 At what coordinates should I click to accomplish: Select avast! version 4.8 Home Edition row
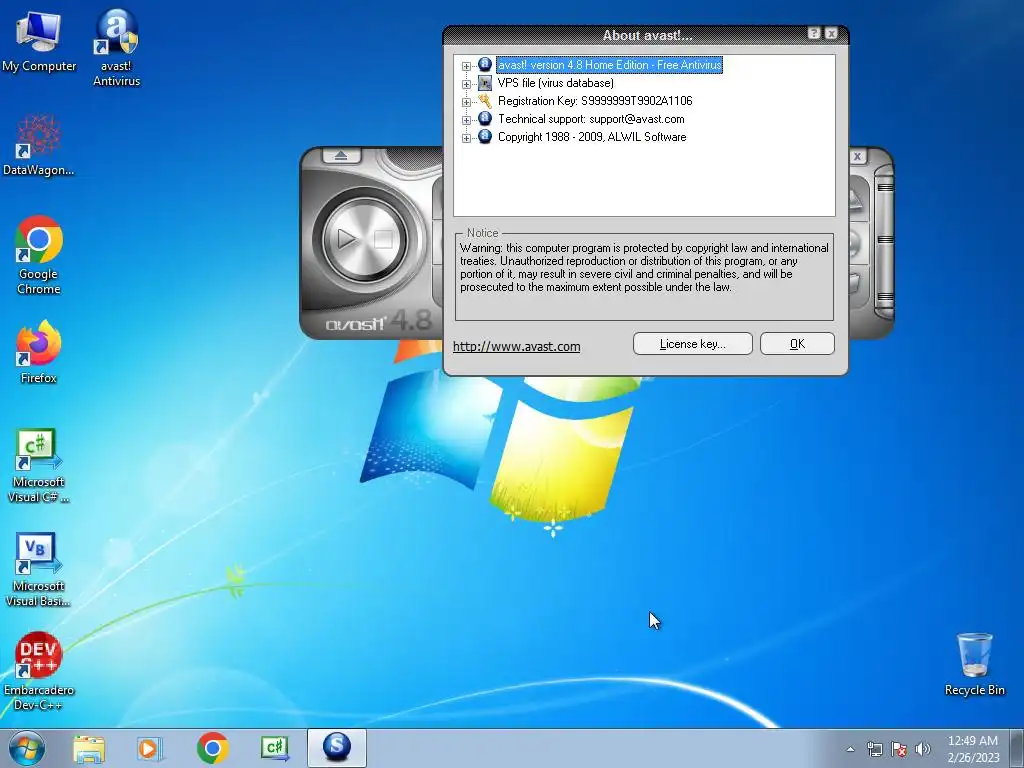point(609,65)
